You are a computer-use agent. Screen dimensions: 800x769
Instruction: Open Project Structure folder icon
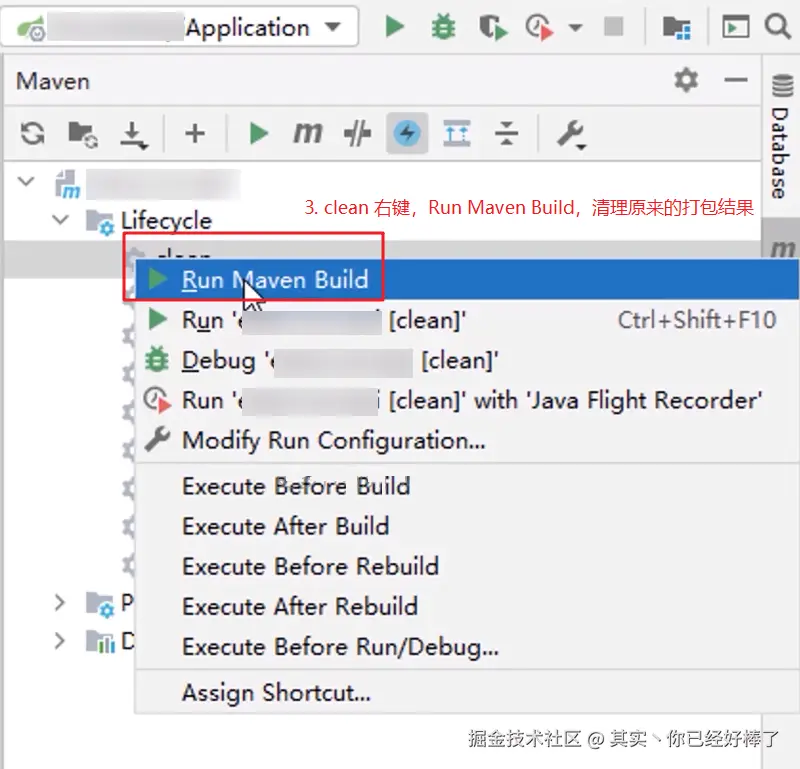tap(677, 28)
